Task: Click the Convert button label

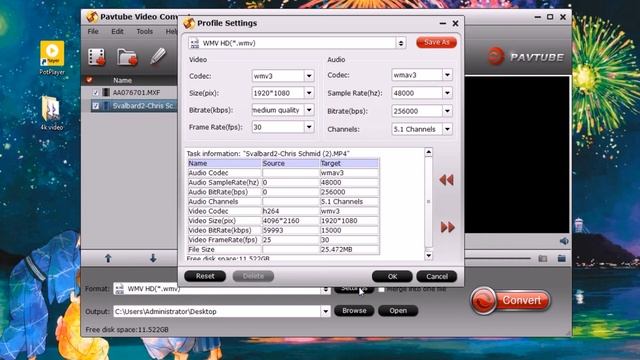Action: click(x=522, y=300)
